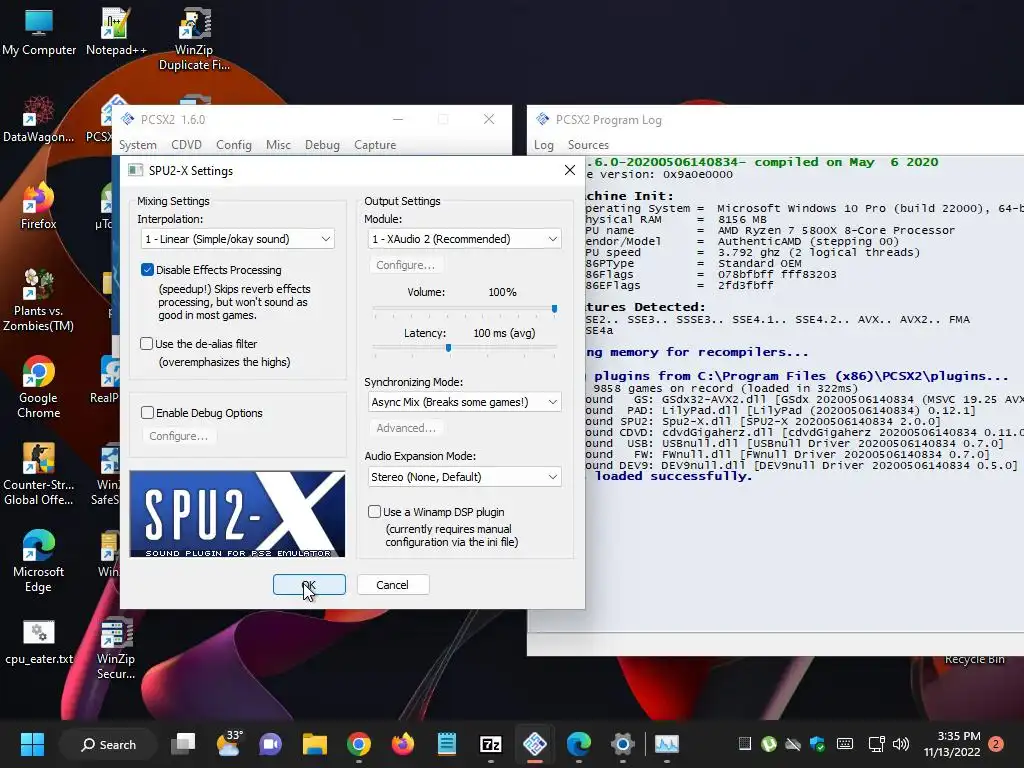Image resolution: width=1024 pixels, height=768 pixels.
Task: Switch to the PCSX2 taskbar icon
Action: pos(535,744)
